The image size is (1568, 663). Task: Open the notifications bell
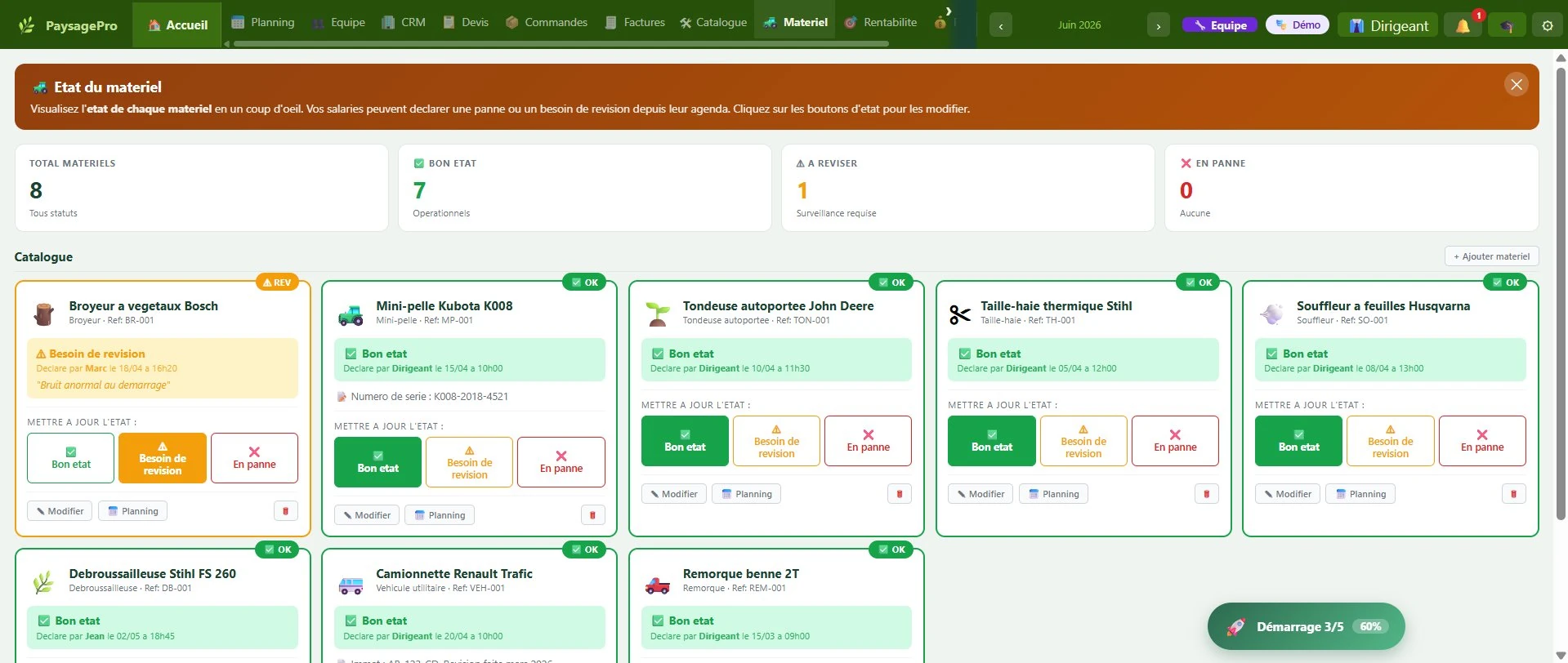point(1463,25)
